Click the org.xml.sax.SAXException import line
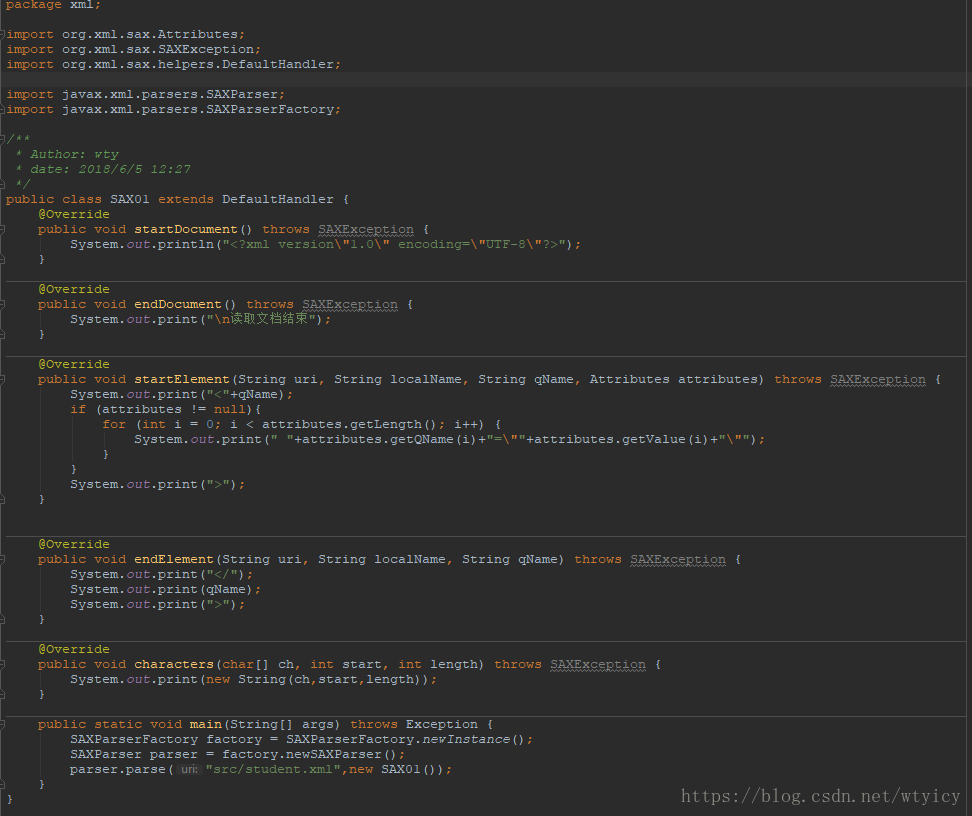Image resolution: width=972 pixels, height=816 pixels. 133,50
